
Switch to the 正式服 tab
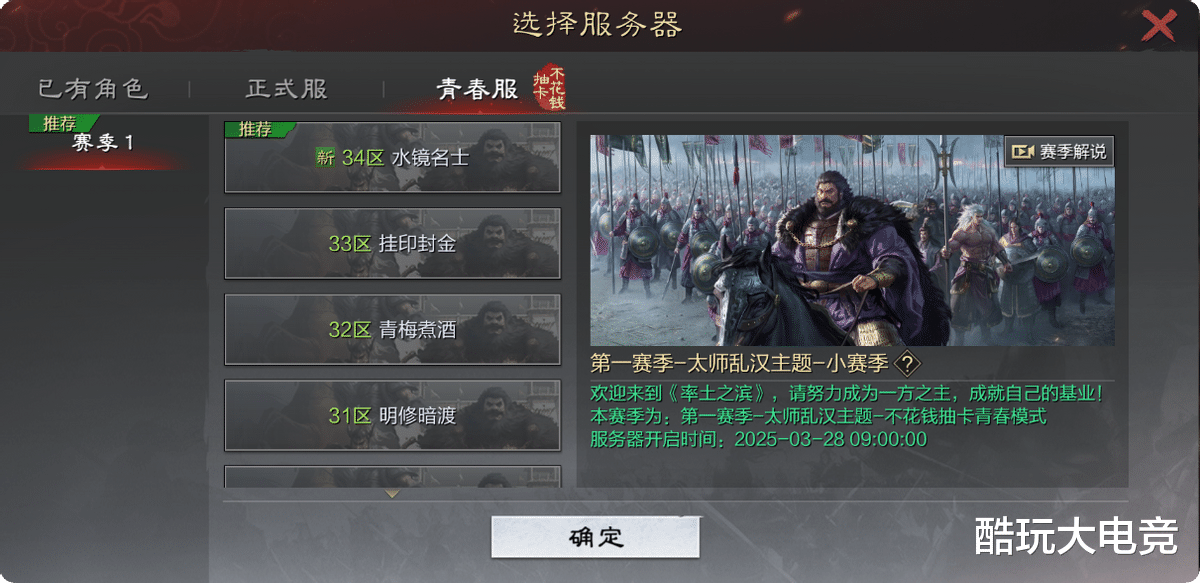(x=286, y=89)
